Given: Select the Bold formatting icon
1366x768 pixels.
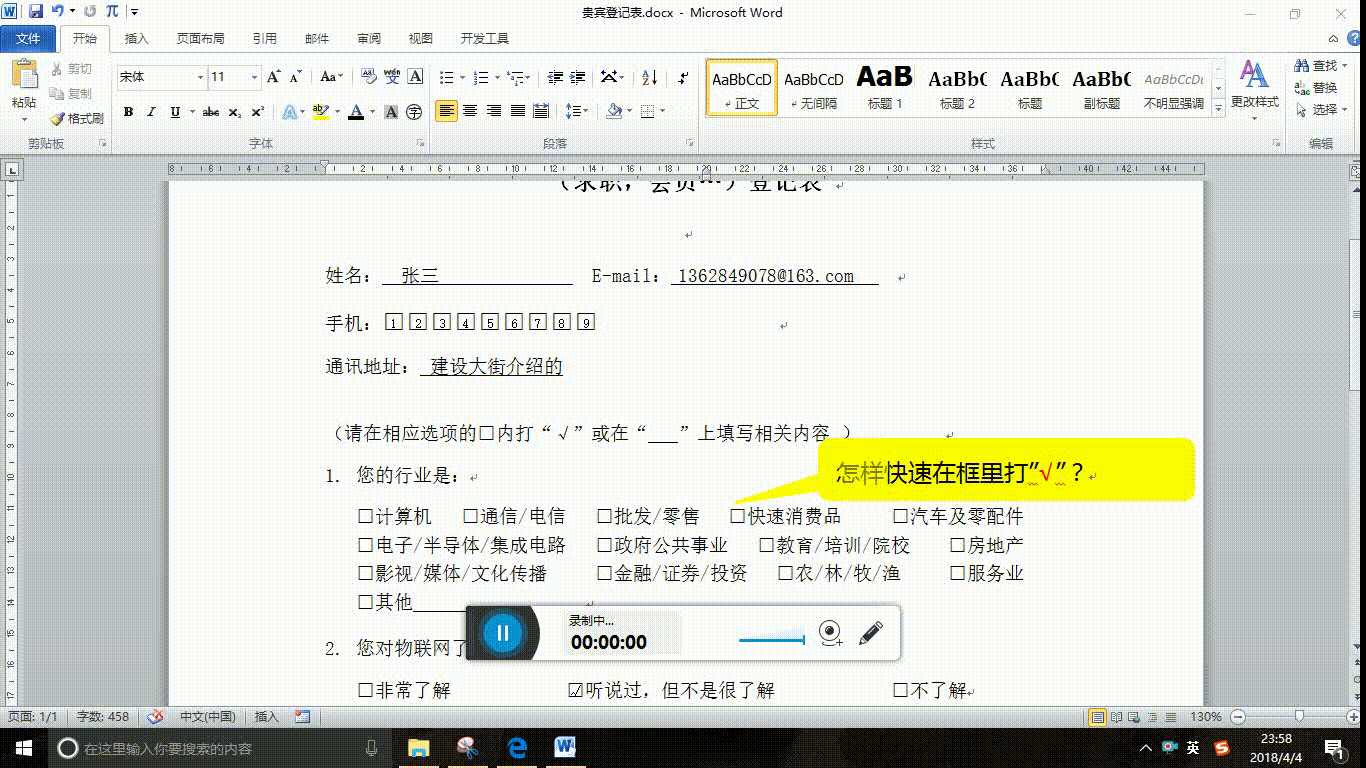Looking at the screenshot, I should pyautogui.click(x=127, y=112).
